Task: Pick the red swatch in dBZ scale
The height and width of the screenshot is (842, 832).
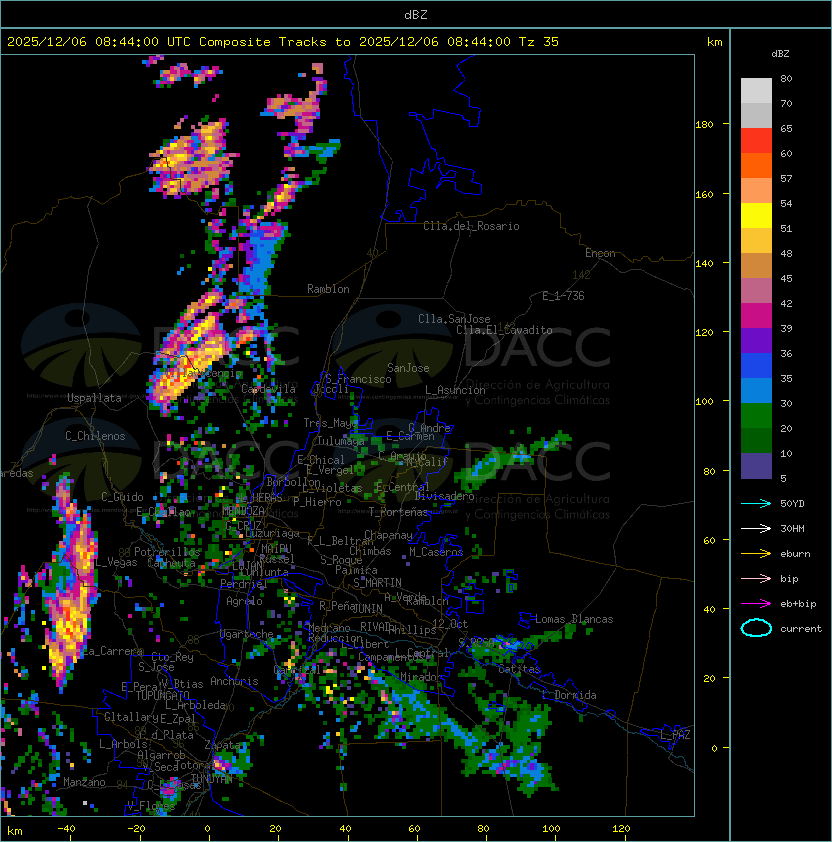Action: coord(756,141)
